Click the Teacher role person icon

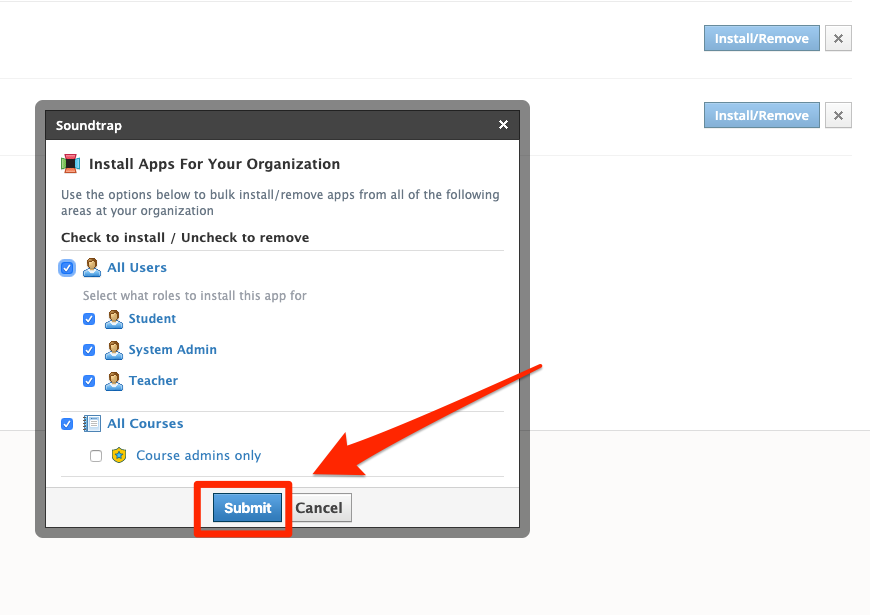[114, 381]
